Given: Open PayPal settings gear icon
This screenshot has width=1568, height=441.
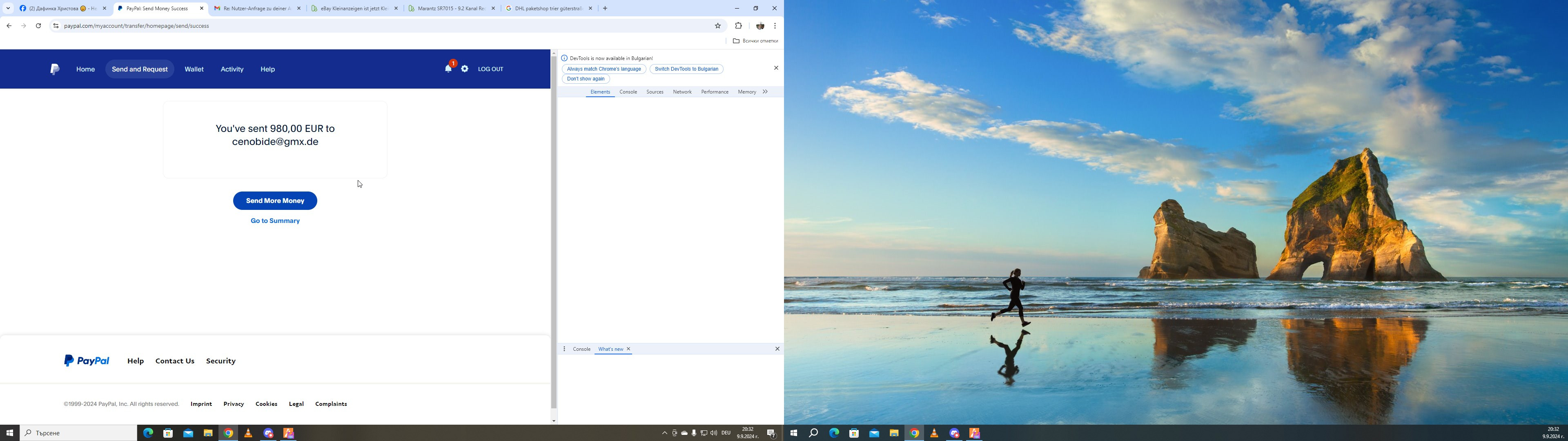Looking at the screenshot, I should click(x=464, y=69).
